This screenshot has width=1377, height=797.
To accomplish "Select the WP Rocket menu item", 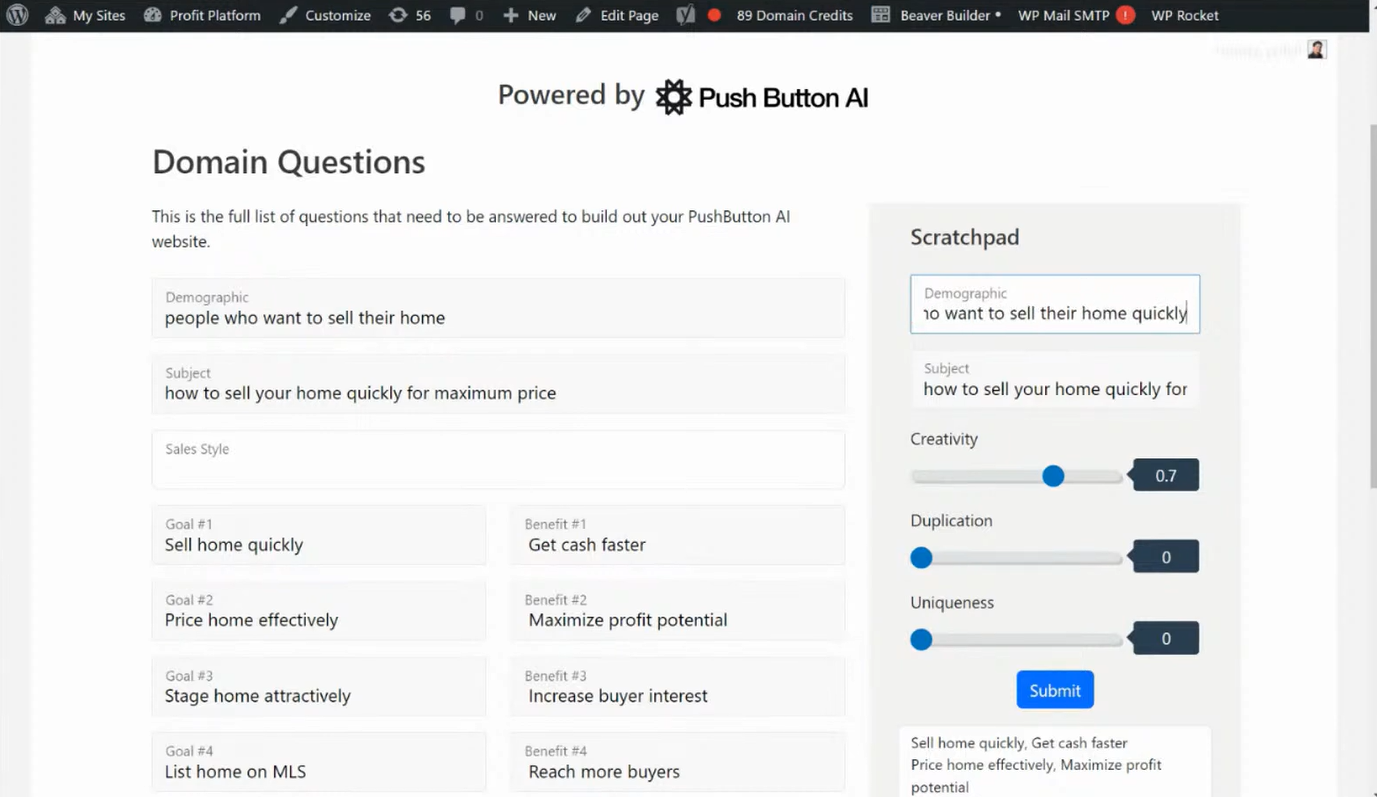I will 1184,15.
